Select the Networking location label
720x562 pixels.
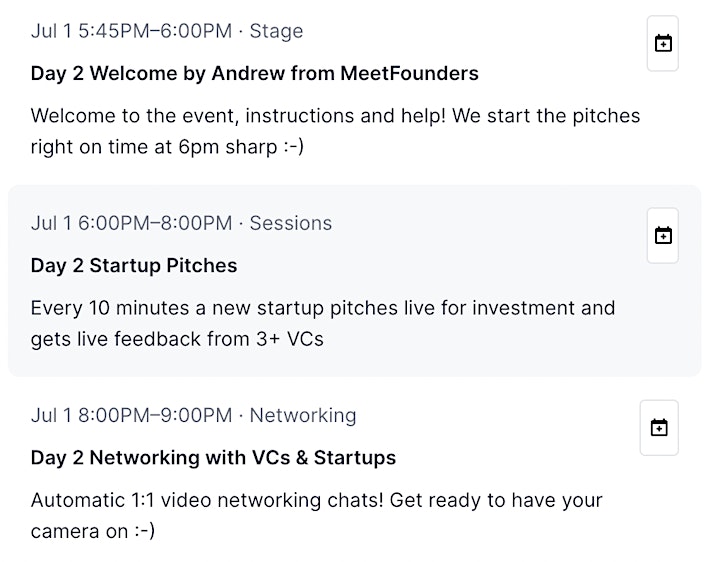click(x=303, y=416)
